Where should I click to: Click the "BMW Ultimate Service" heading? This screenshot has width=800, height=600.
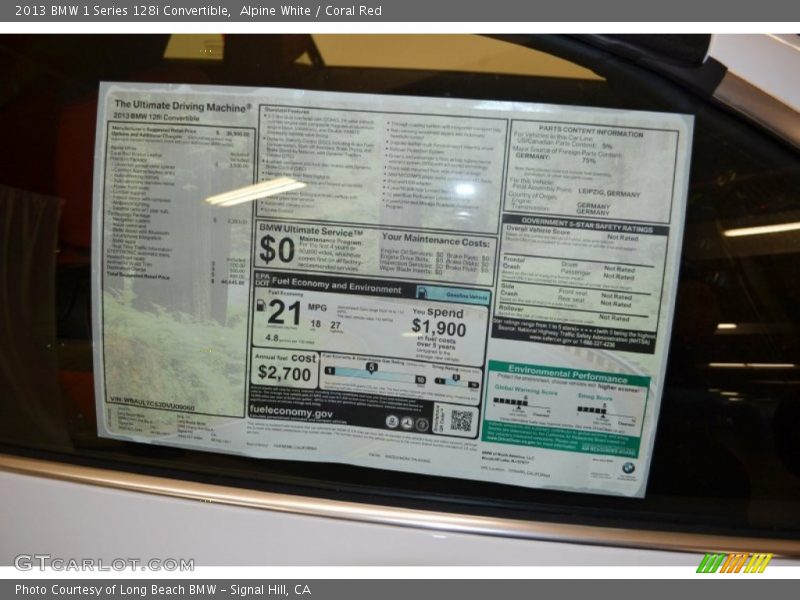coord(311,230)
